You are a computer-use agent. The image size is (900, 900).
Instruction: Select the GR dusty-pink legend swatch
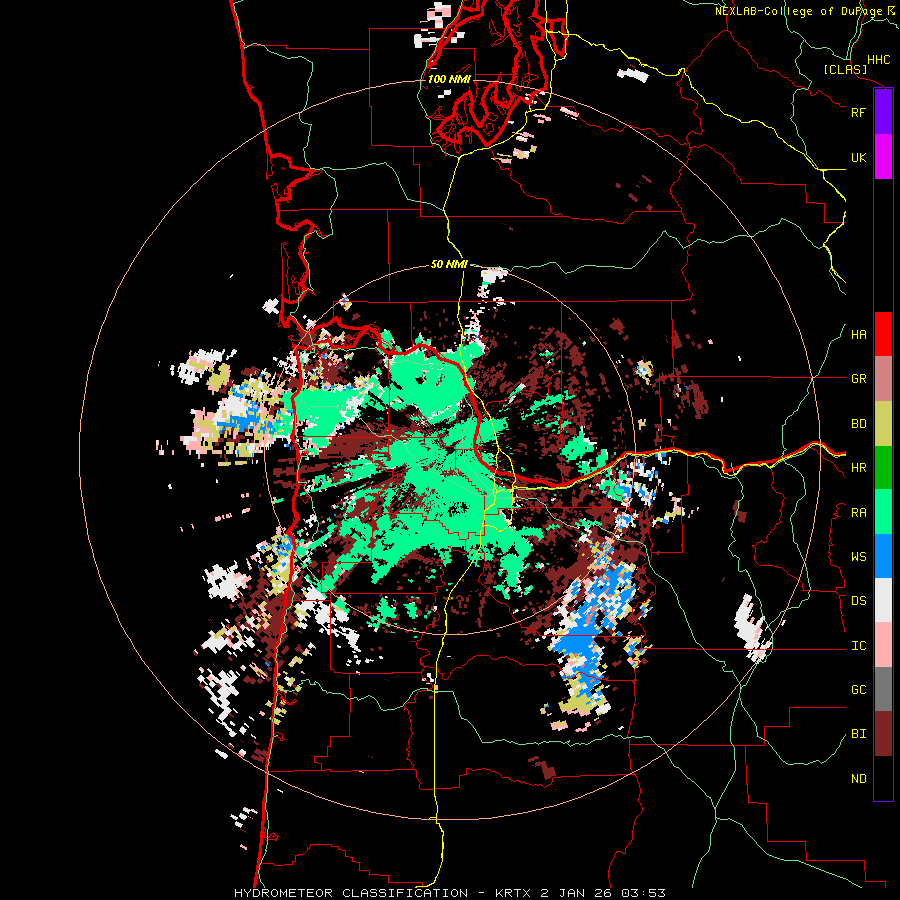[883, 379]
